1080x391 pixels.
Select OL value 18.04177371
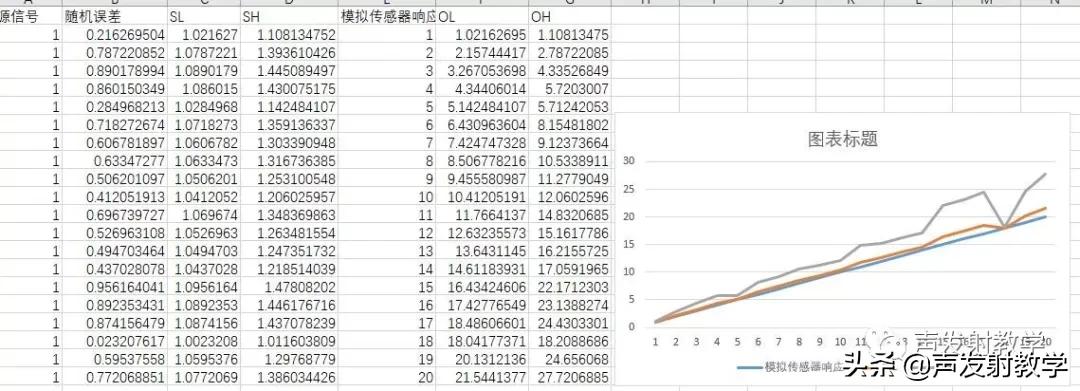pyautogui.click(x=482, y=341)
